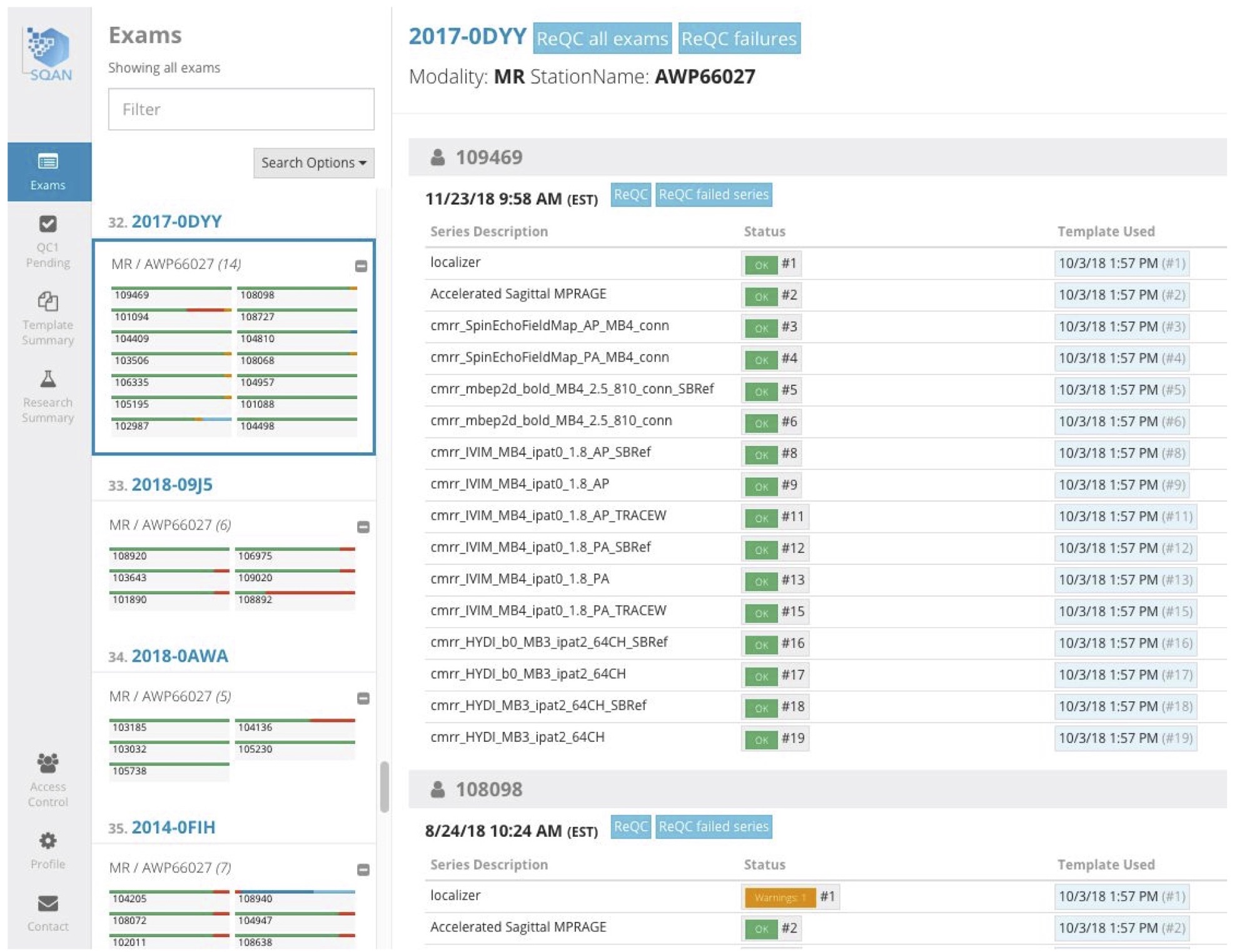Click the localizer Warnings status badge
1247x952 pixels.
pyautogui.click(x=779, y=898)
